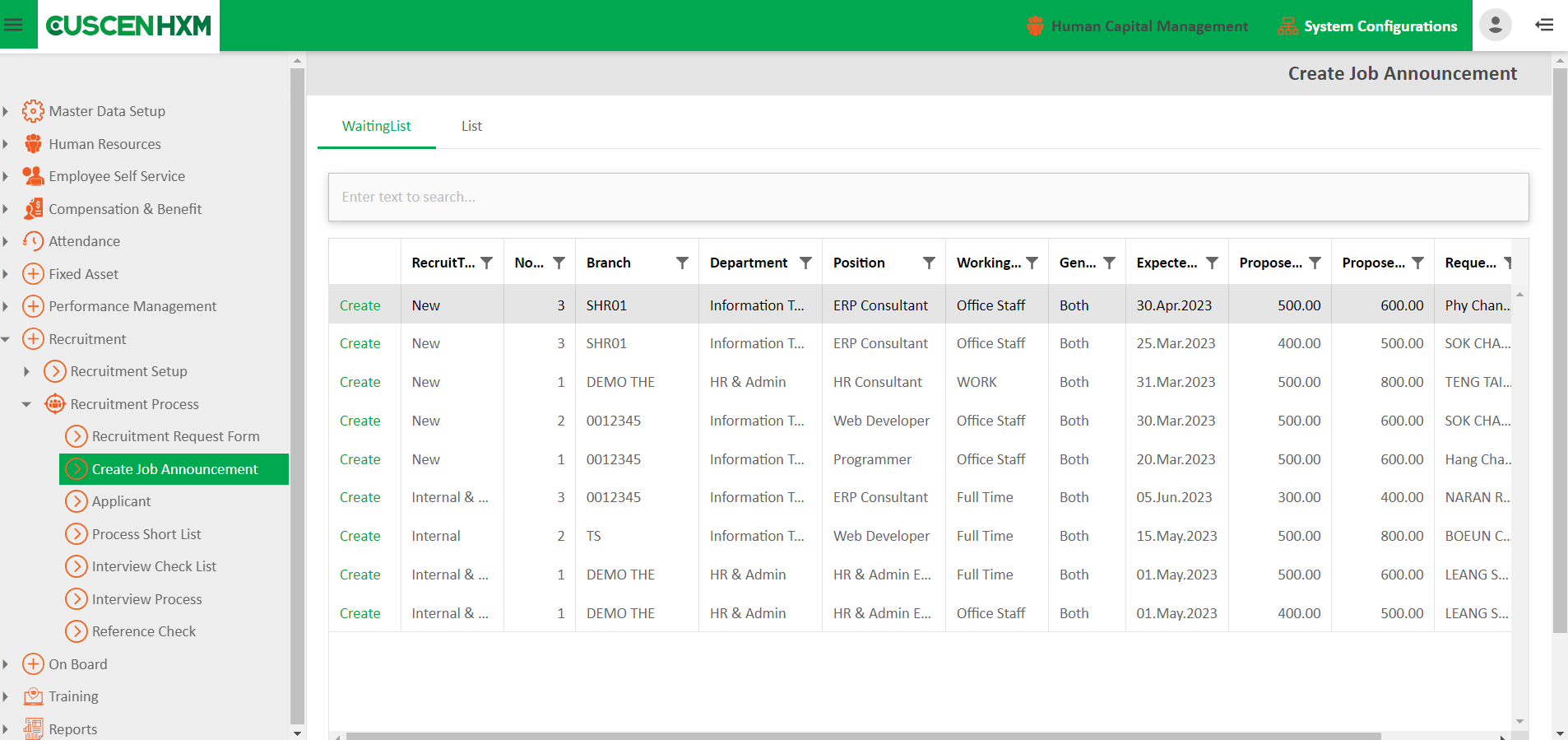Select the WaitingList tab
The image size is (1568, 740).
(x=376, y=126)
